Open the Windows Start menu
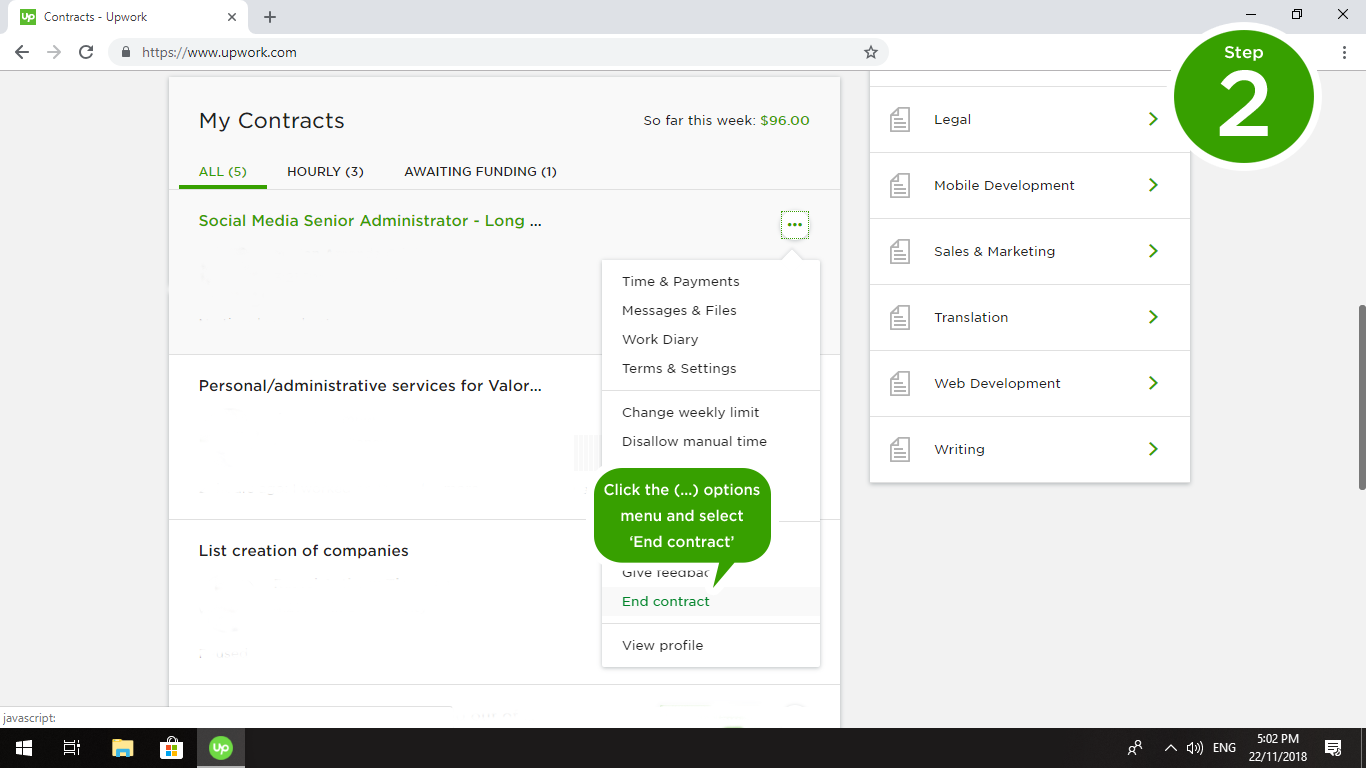Viewport: 1366px width, 768px height. pyautogui.click(x=23, y=747)
